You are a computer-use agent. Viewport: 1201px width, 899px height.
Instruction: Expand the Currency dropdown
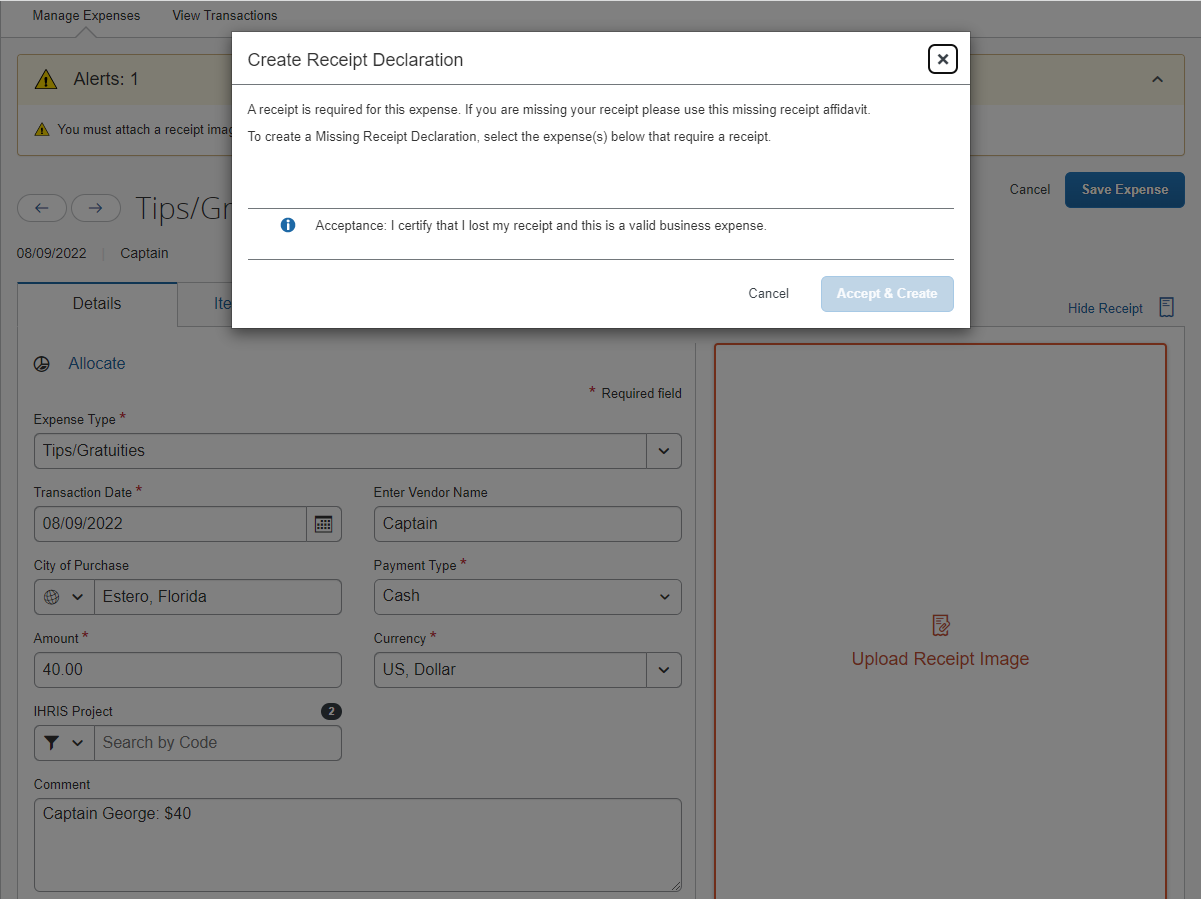tap(663, 670)
